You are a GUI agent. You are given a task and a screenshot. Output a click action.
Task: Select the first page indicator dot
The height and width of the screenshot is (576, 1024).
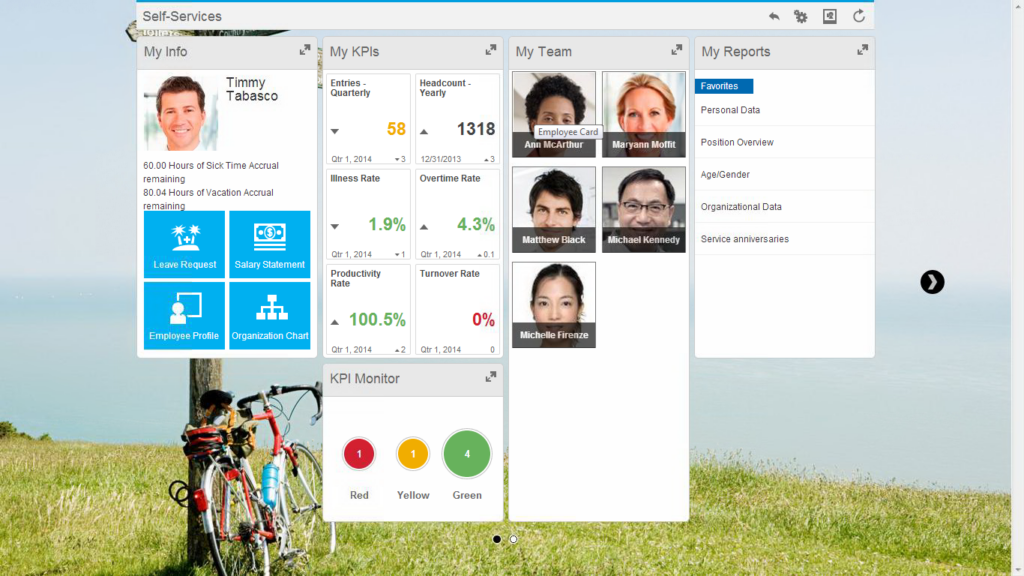[x=497, y=539]
